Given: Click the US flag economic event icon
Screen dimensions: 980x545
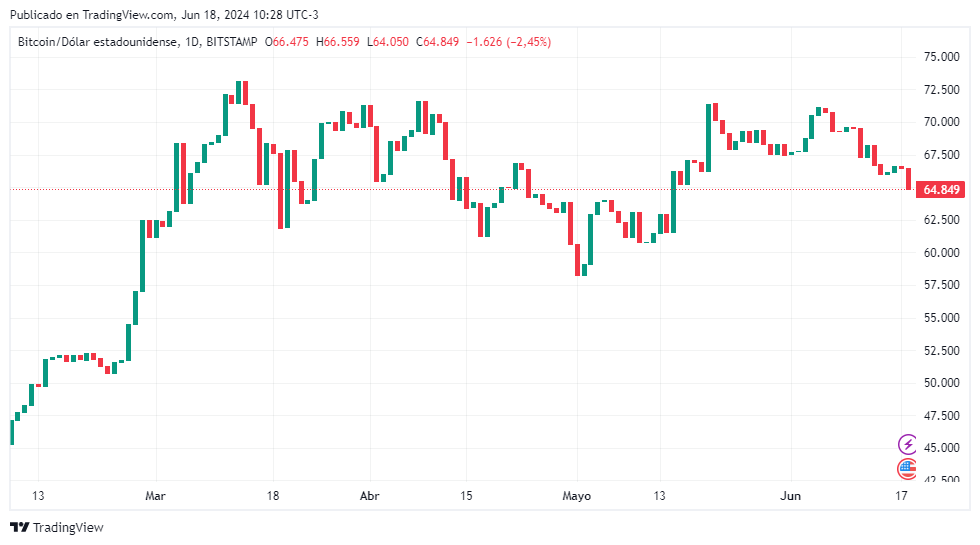Looking at the screenshot, I should [907, 467].
